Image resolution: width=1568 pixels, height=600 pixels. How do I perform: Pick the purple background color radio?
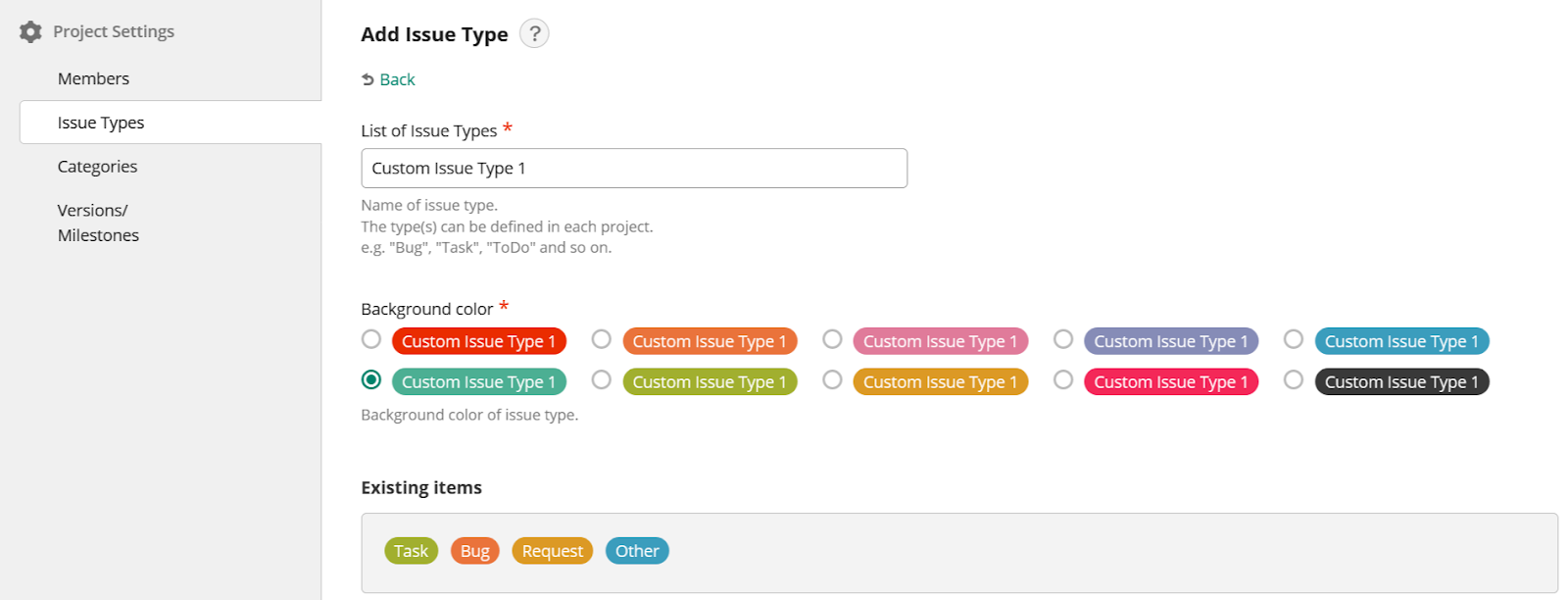coord(1063,339)
